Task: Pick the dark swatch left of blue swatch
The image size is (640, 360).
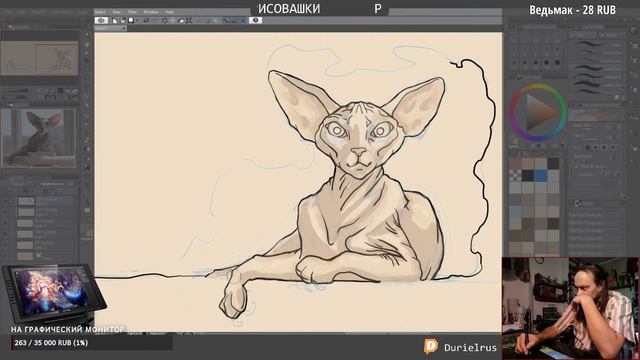Action: 528,176
